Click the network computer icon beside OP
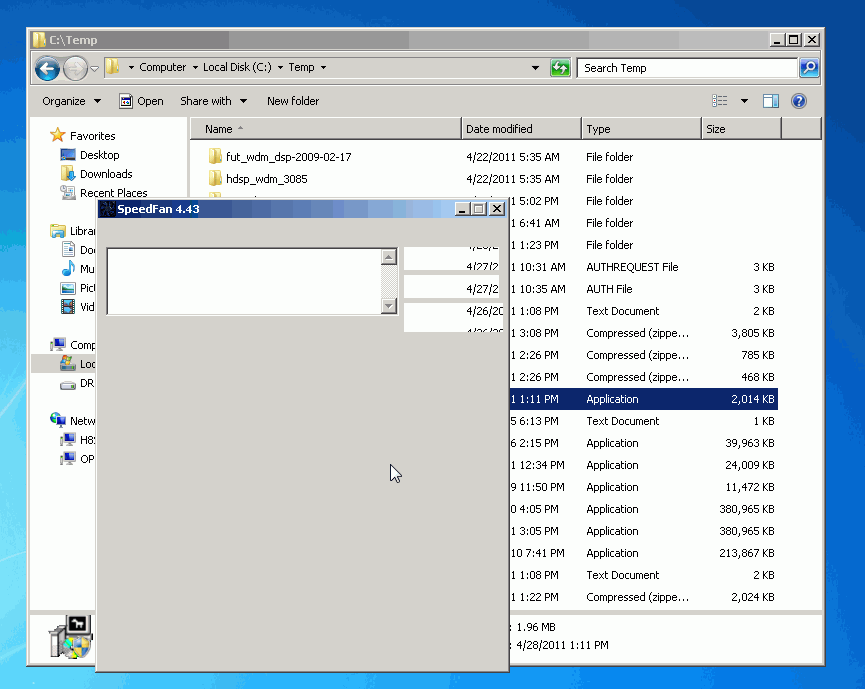This screenshot has width=865, height=689. pyautogui.click(x=68, y=458)
